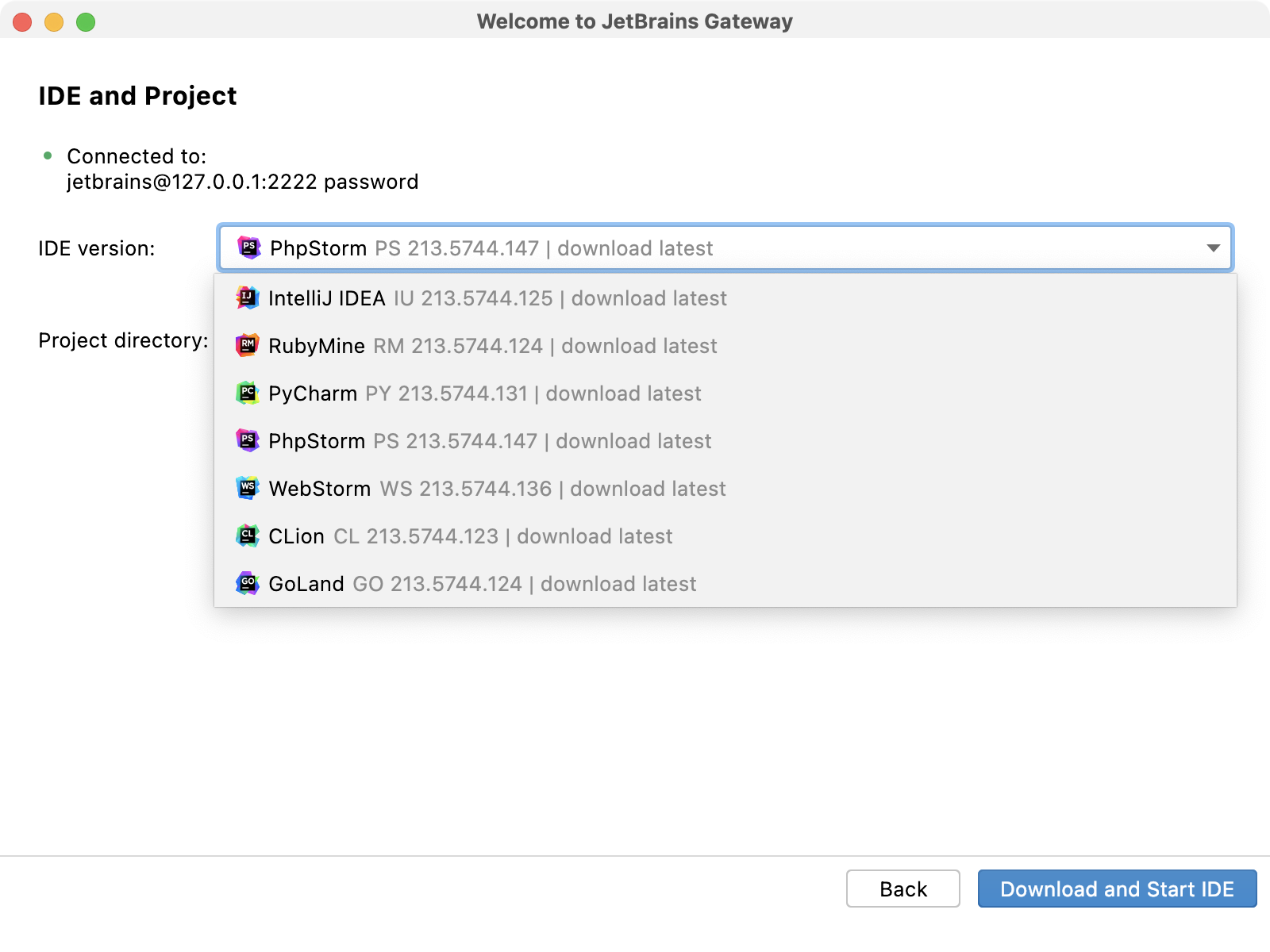Click the Back button

(902, 889)
